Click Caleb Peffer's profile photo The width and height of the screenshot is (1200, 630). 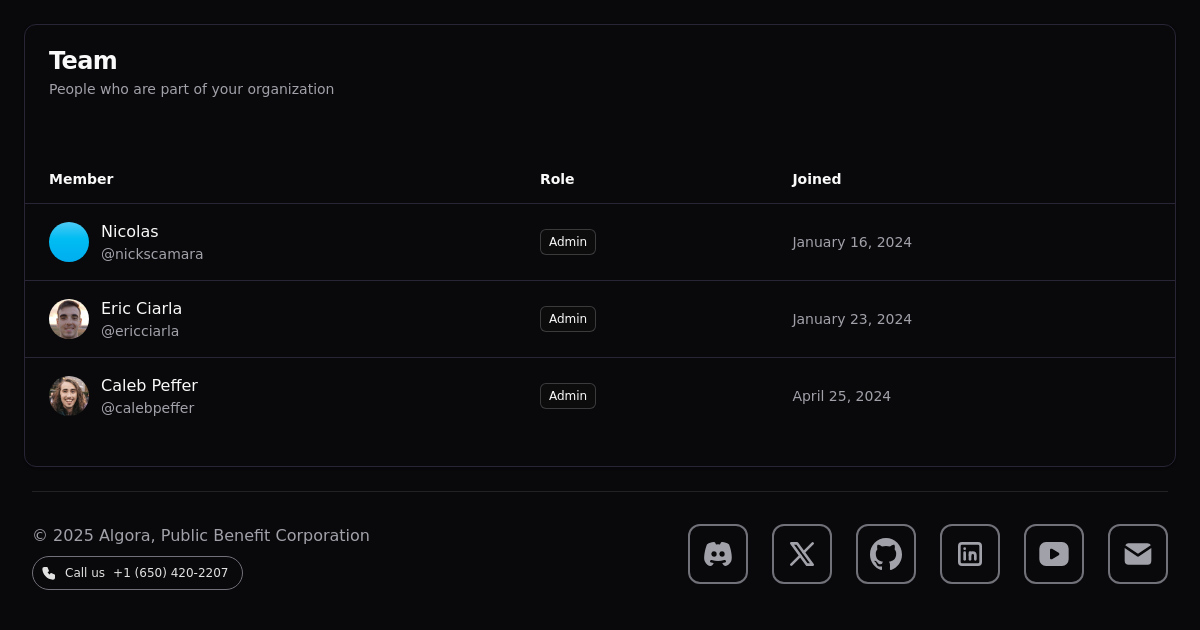click(x=69, y=396)
